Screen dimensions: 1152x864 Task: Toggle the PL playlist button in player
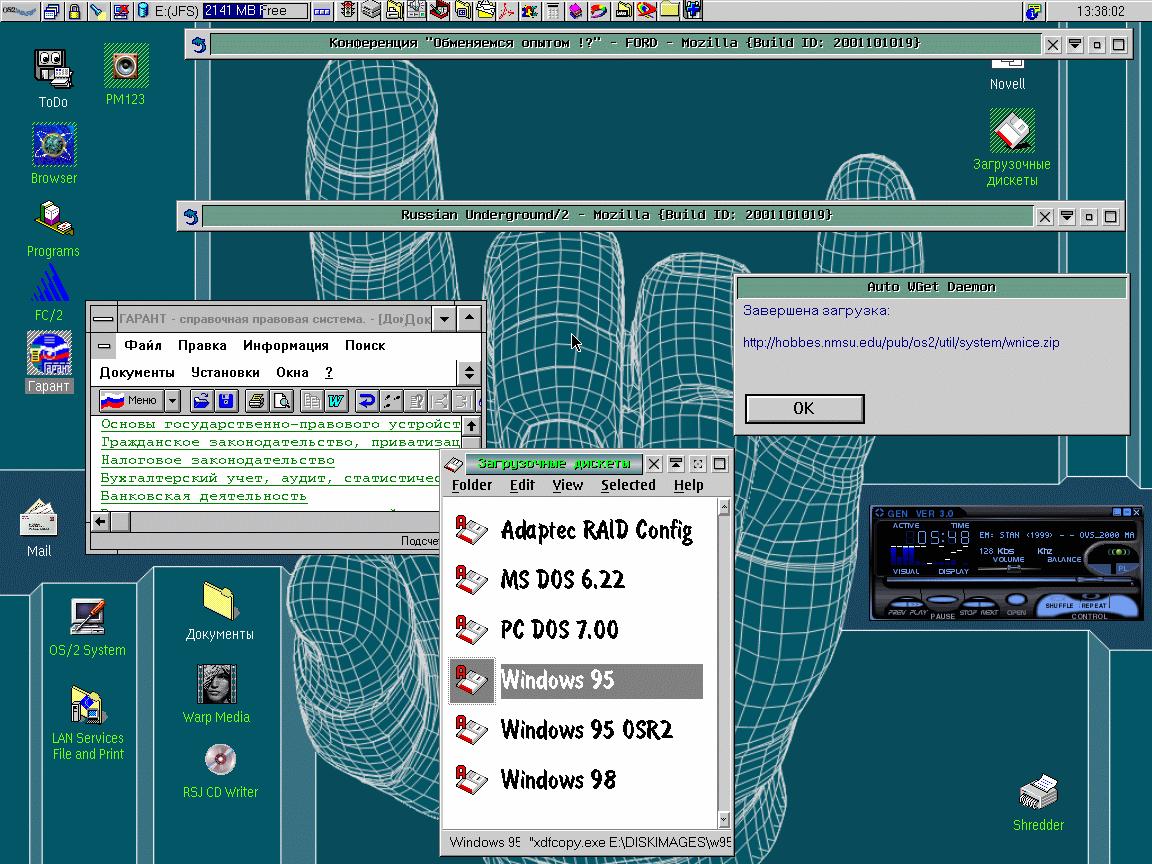(x=1123, y=568)
